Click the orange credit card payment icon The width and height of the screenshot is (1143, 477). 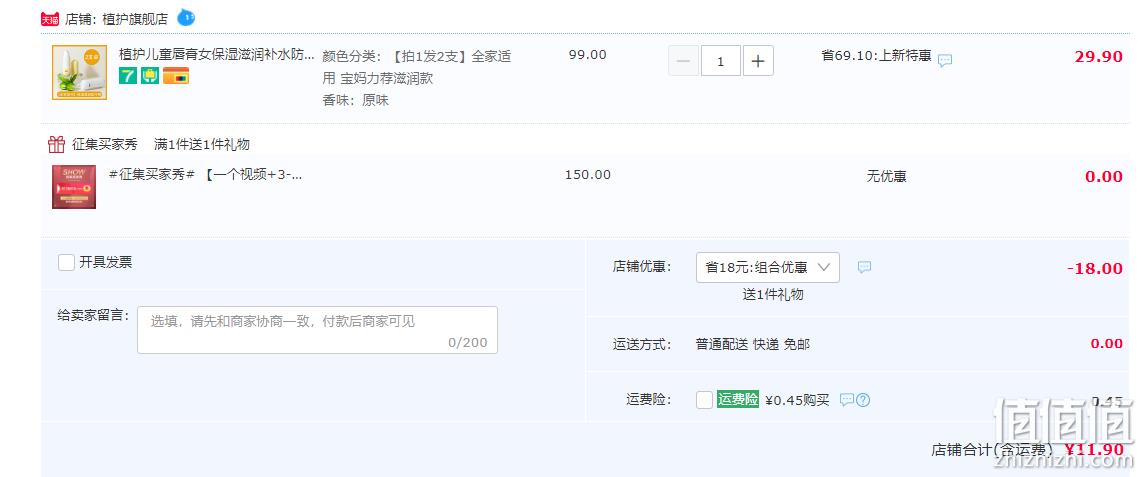[176, 75]
